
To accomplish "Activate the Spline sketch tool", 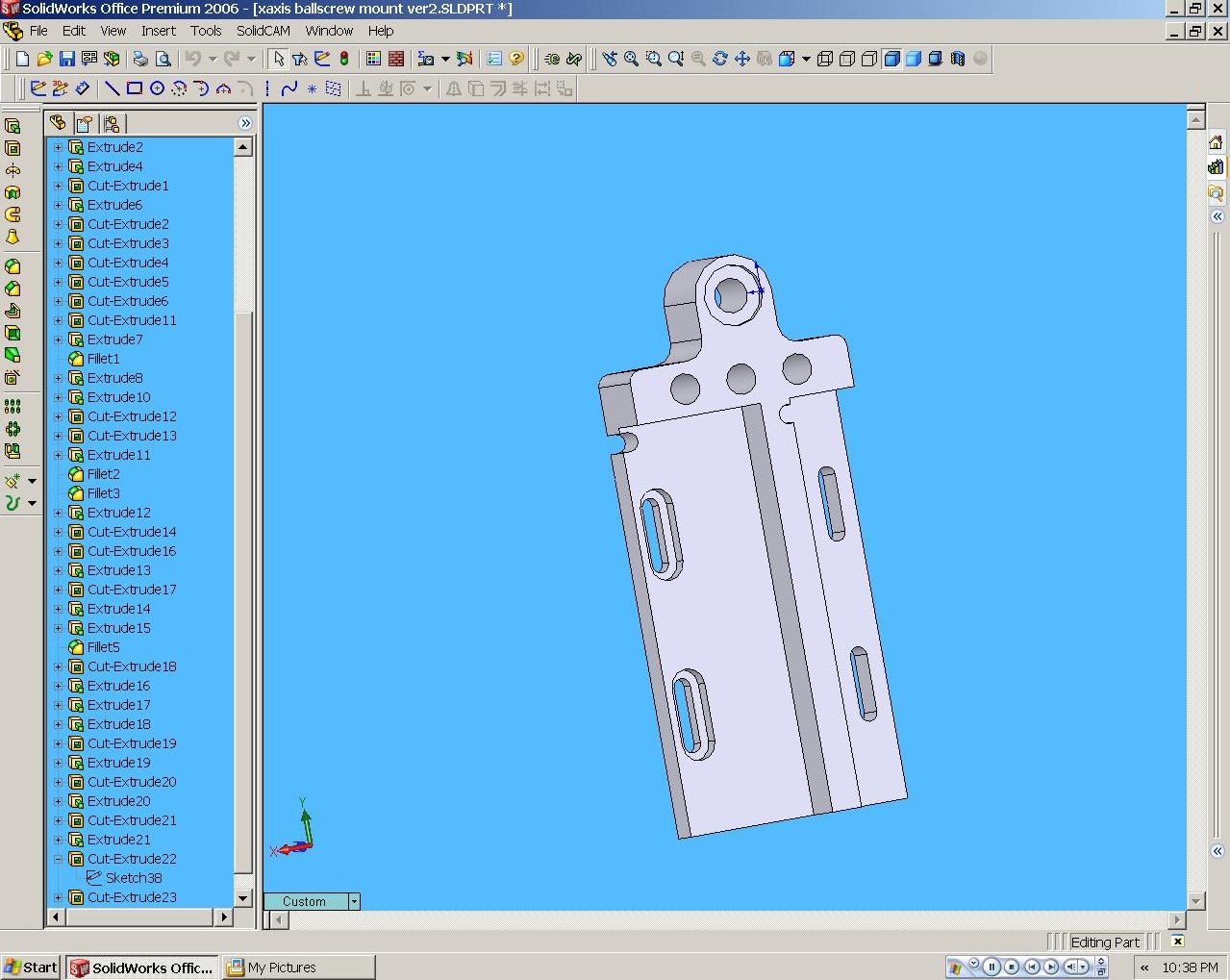I will tap(289, 88).
